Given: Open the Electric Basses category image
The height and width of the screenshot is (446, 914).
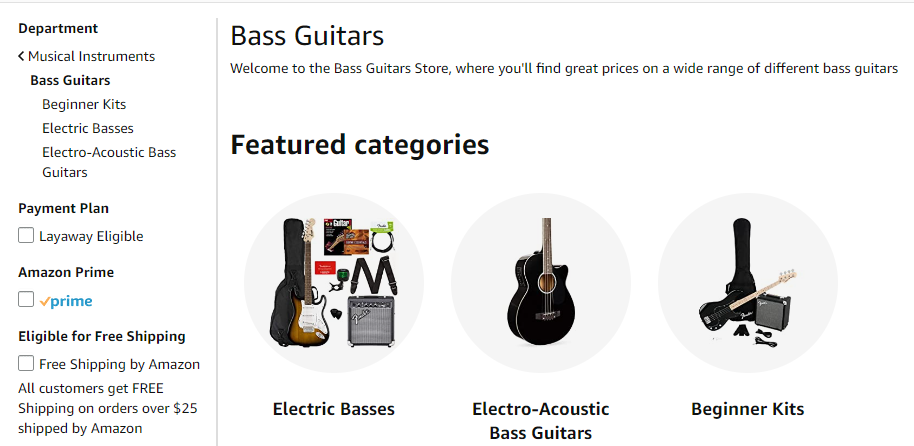Looking at the screenshot, I should [334, 283].
